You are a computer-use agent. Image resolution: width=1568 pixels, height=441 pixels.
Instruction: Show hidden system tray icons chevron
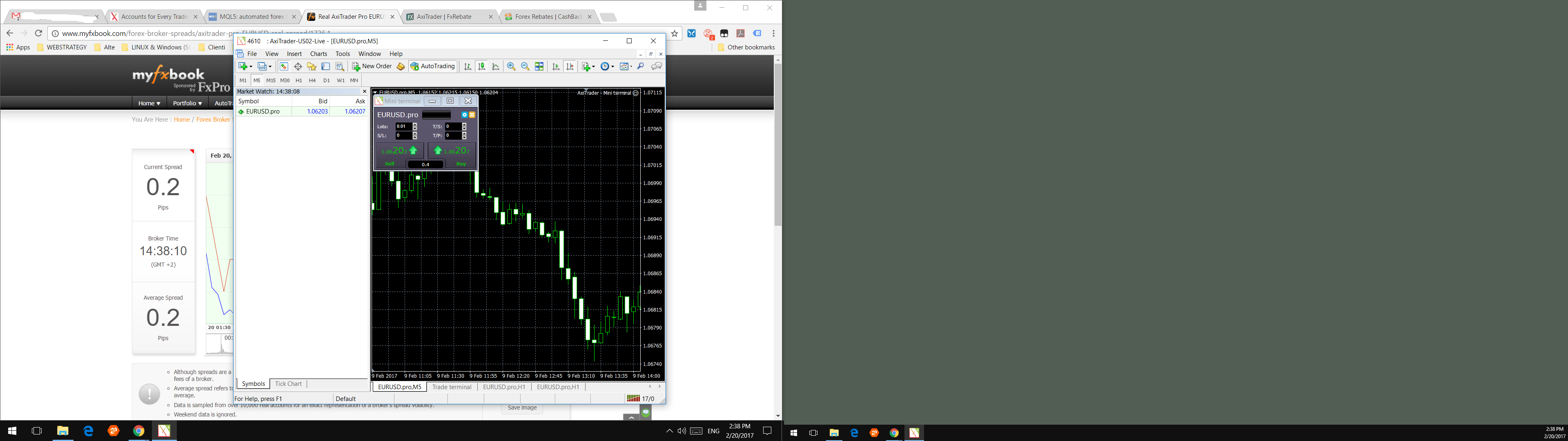[669, 431]
